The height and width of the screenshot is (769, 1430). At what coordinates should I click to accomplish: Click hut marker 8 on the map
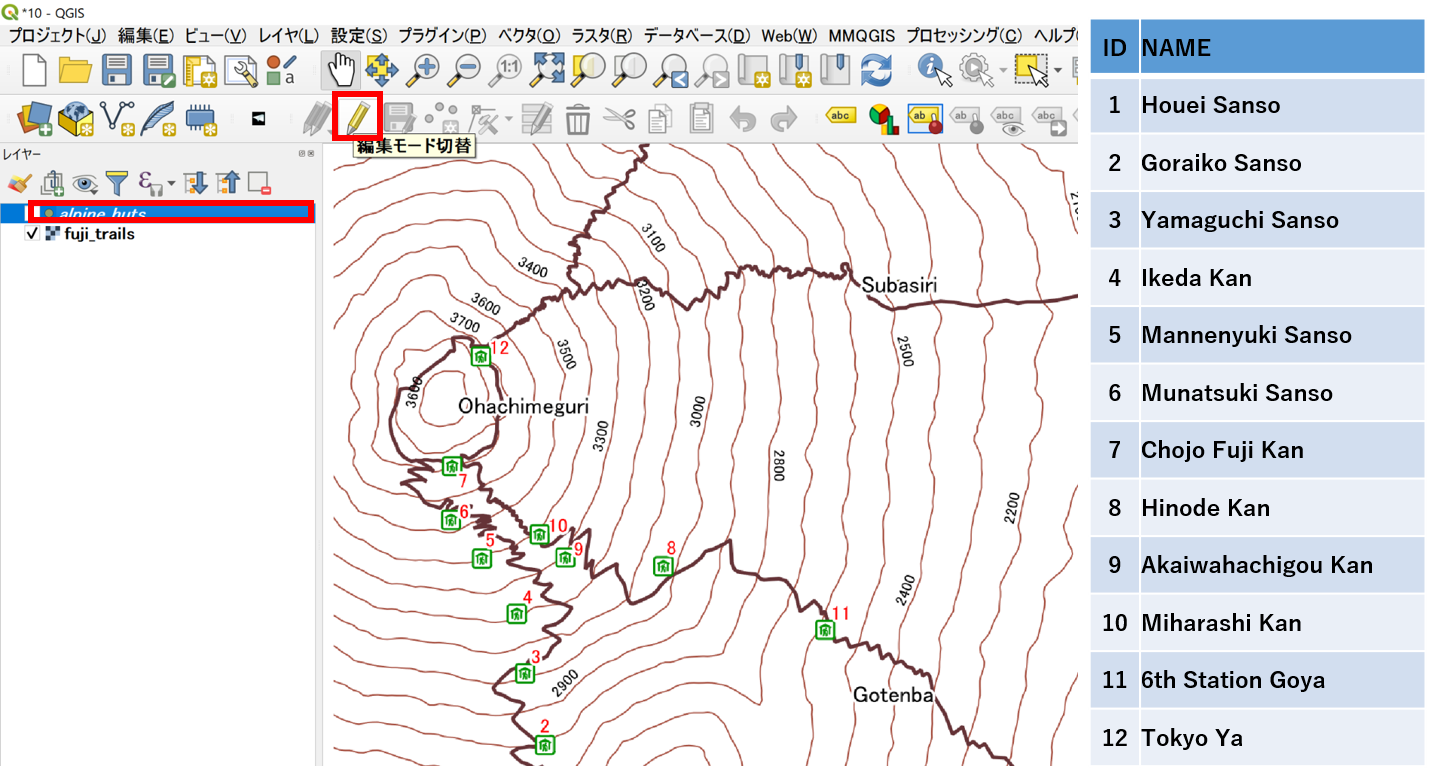[x=663, y=567]
